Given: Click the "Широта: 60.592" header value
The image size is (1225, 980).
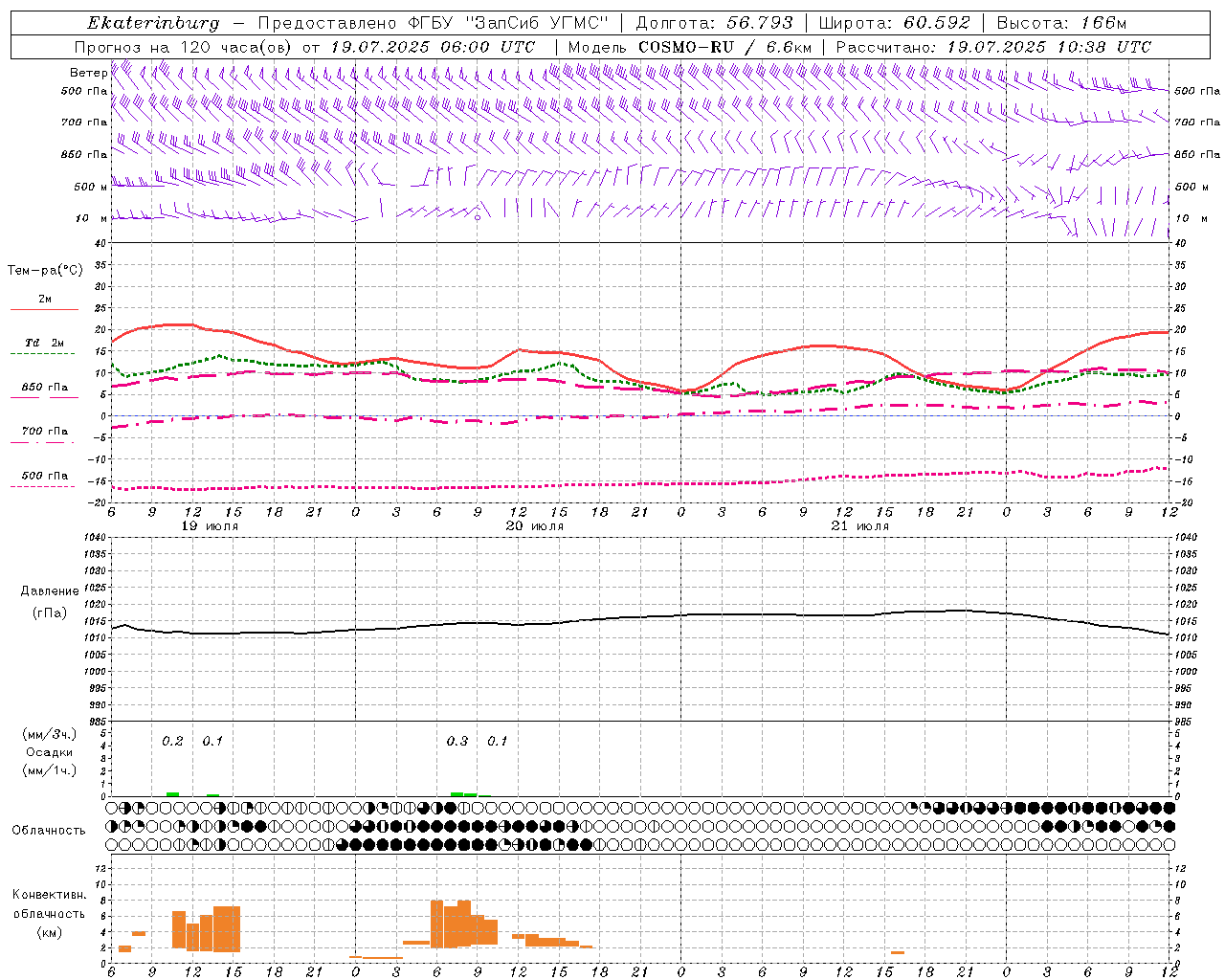Looking at the screenshot, I should click(x=894, y=23).
